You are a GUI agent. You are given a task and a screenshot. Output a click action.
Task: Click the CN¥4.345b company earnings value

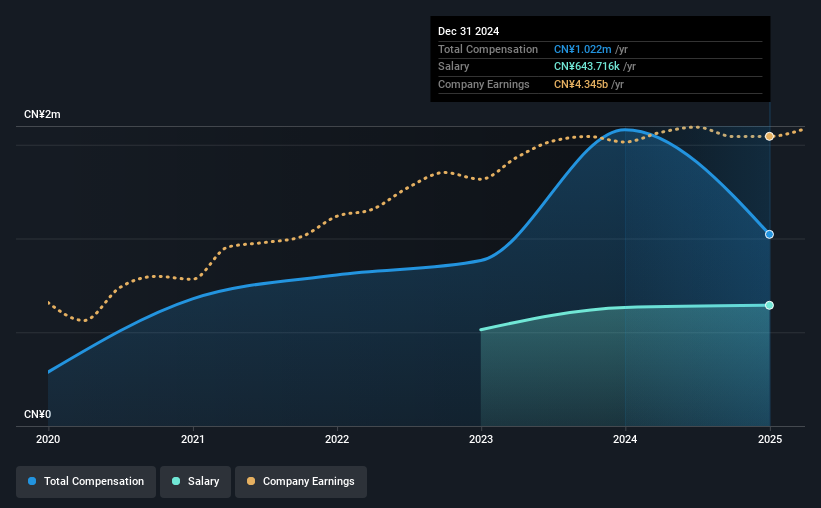[x=581, y=84]
